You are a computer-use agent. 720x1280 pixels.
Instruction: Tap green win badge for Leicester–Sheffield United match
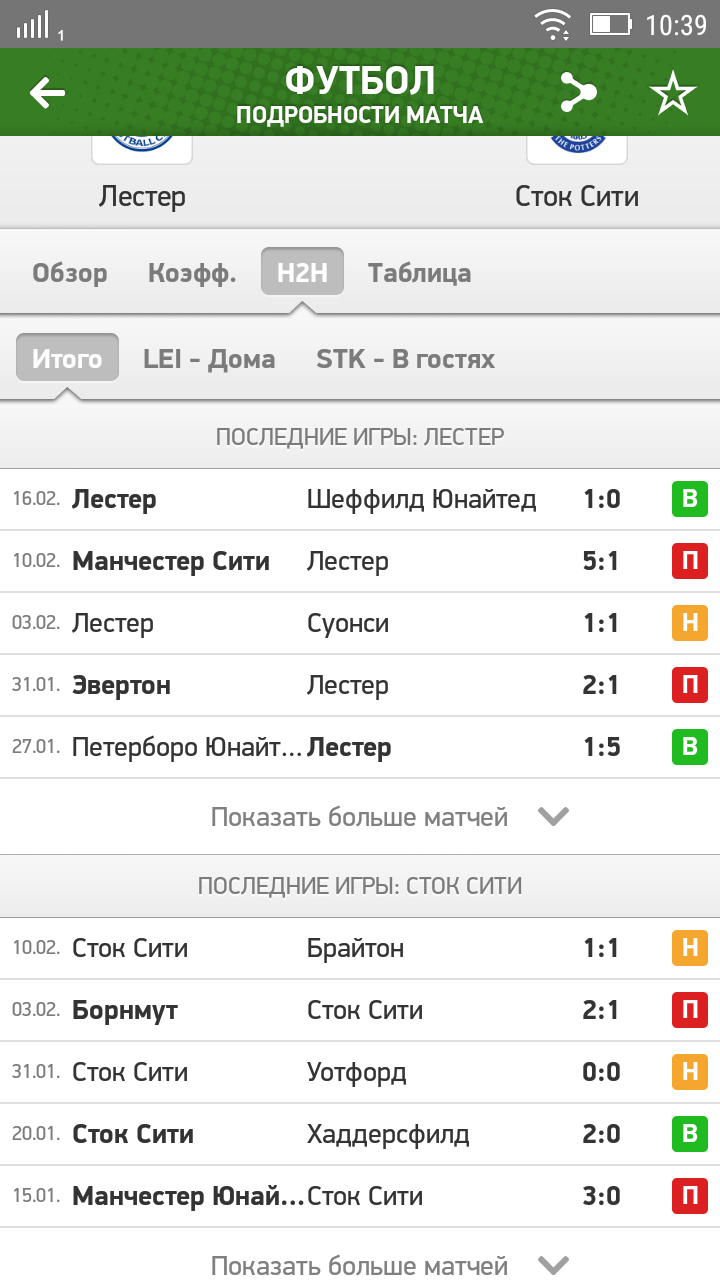(x=689, y=499)
